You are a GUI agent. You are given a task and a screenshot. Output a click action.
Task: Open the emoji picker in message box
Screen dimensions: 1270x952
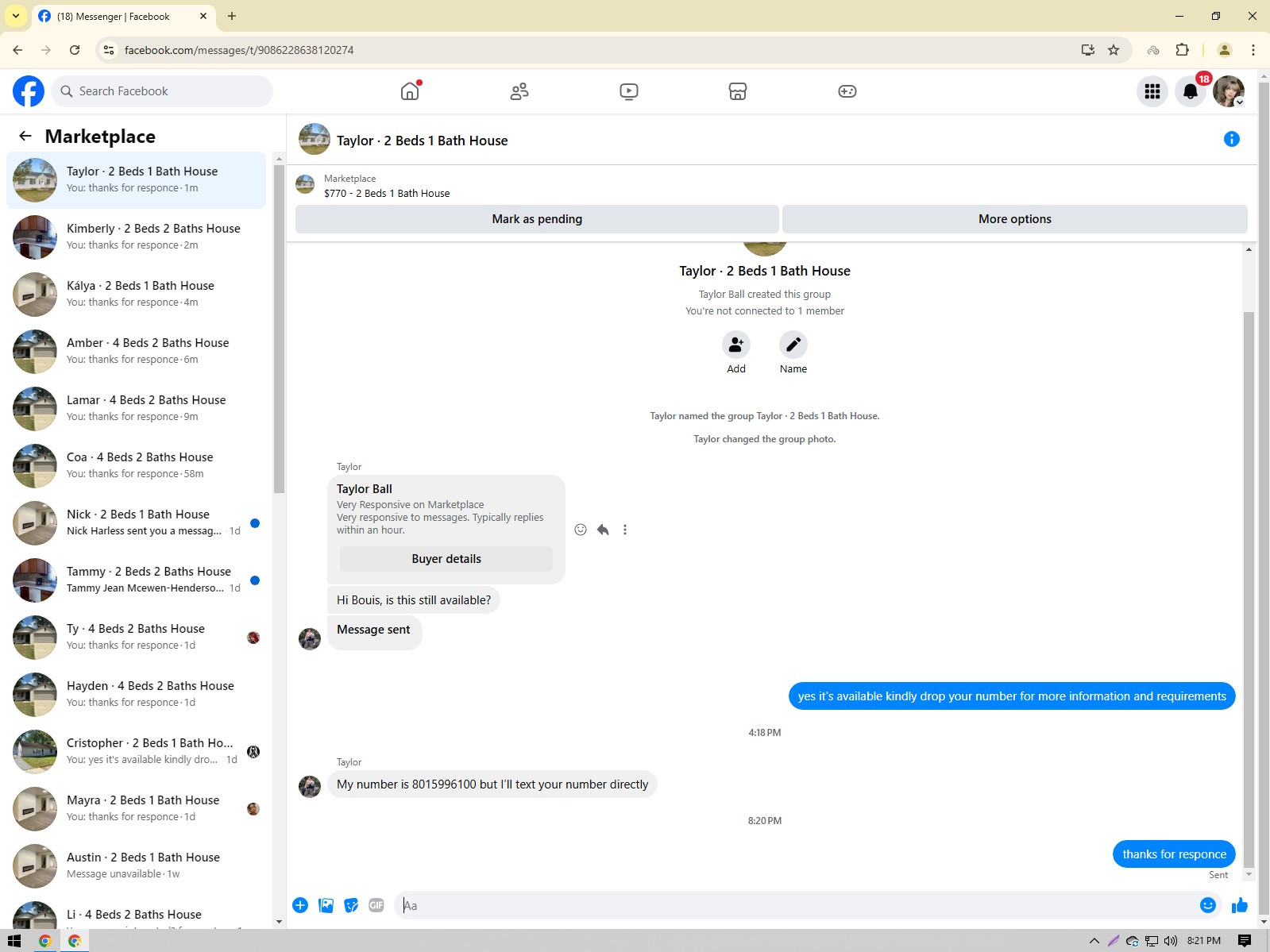[x=1208, y=905]
